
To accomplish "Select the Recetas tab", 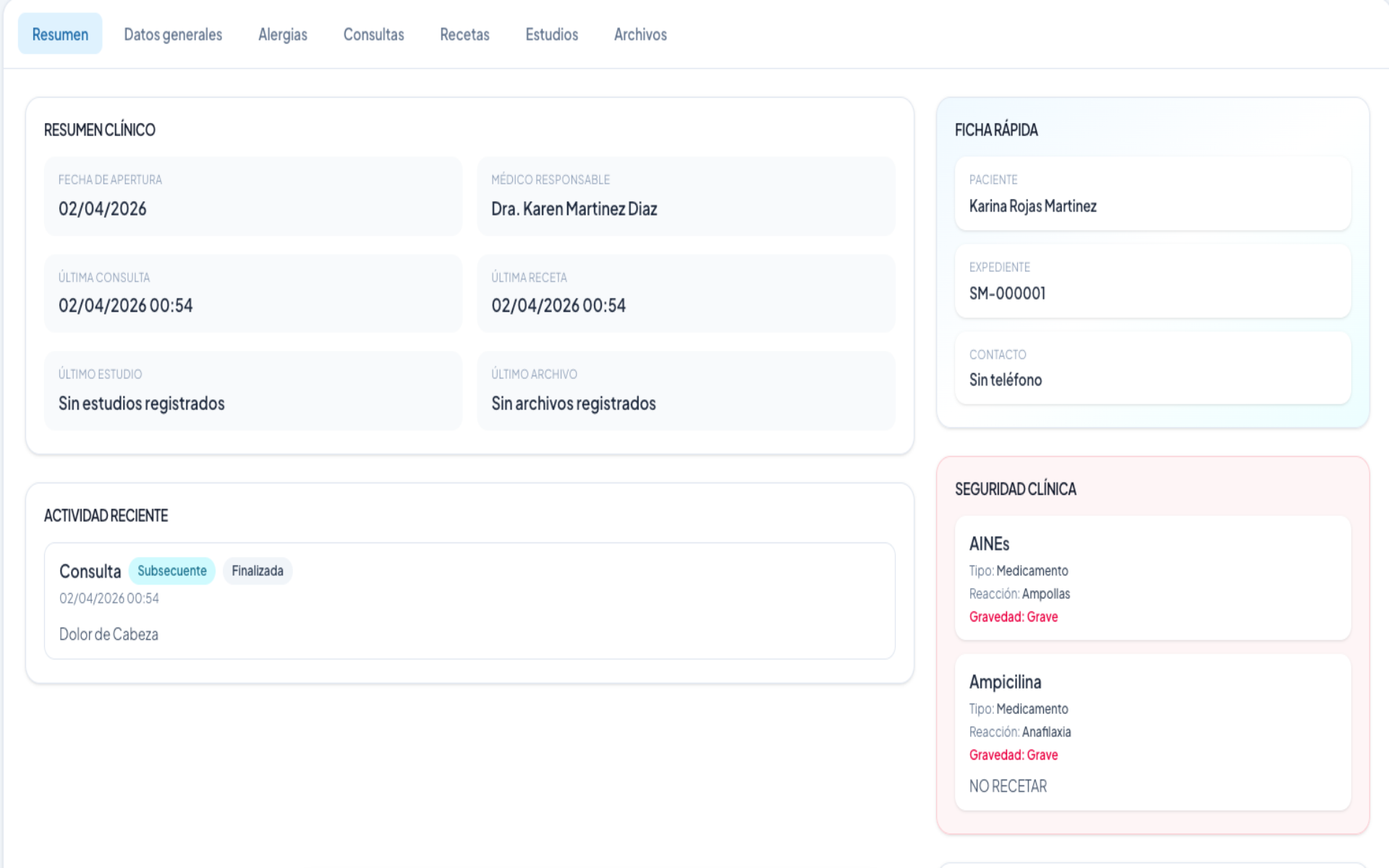I will (464, 34).
